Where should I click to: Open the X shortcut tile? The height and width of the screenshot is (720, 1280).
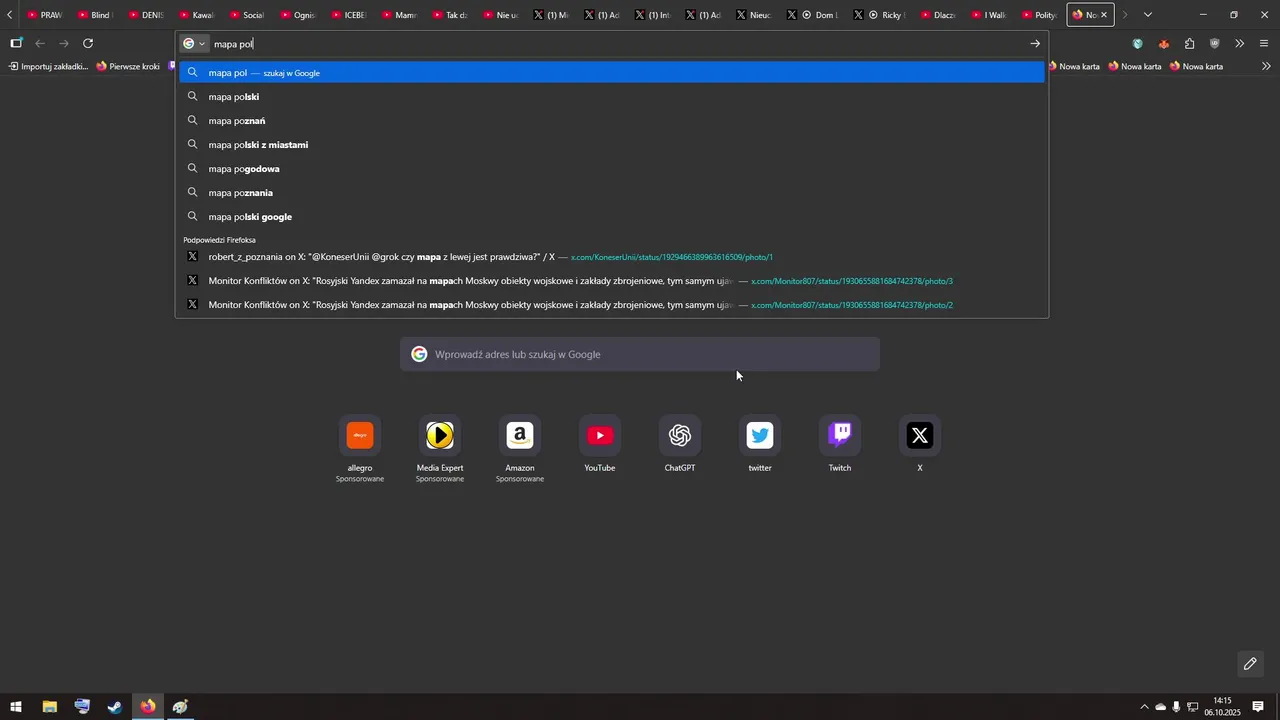[920, 436]
